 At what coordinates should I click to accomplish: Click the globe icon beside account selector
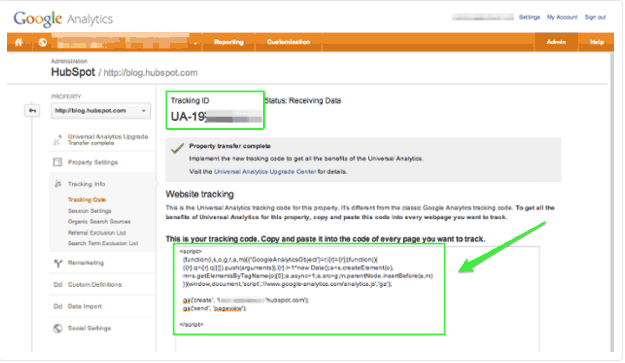coord(43,42)
